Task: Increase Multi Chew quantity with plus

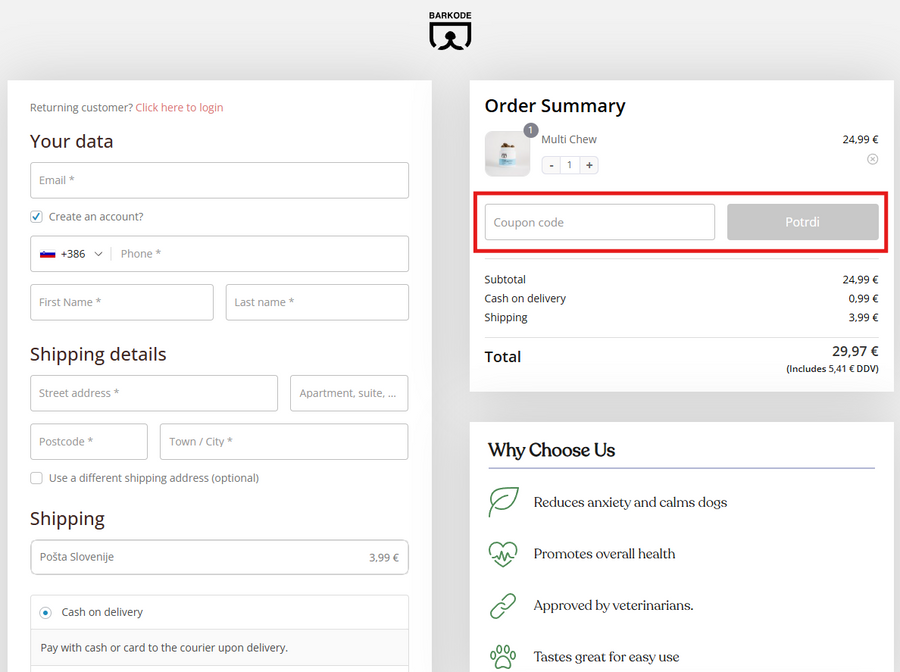Action: [589, 165]
